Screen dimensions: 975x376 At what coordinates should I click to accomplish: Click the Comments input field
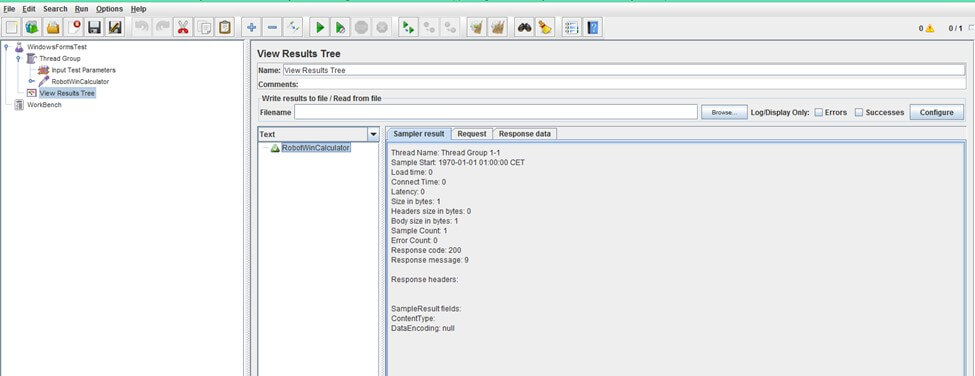pyautogui.click(x=632, y=84)
